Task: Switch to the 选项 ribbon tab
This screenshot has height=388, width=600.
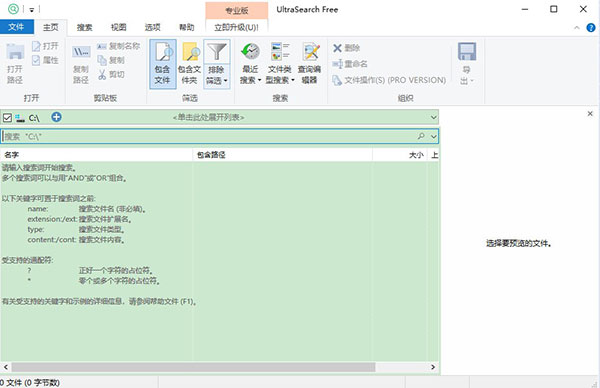Action: point(152,27)
